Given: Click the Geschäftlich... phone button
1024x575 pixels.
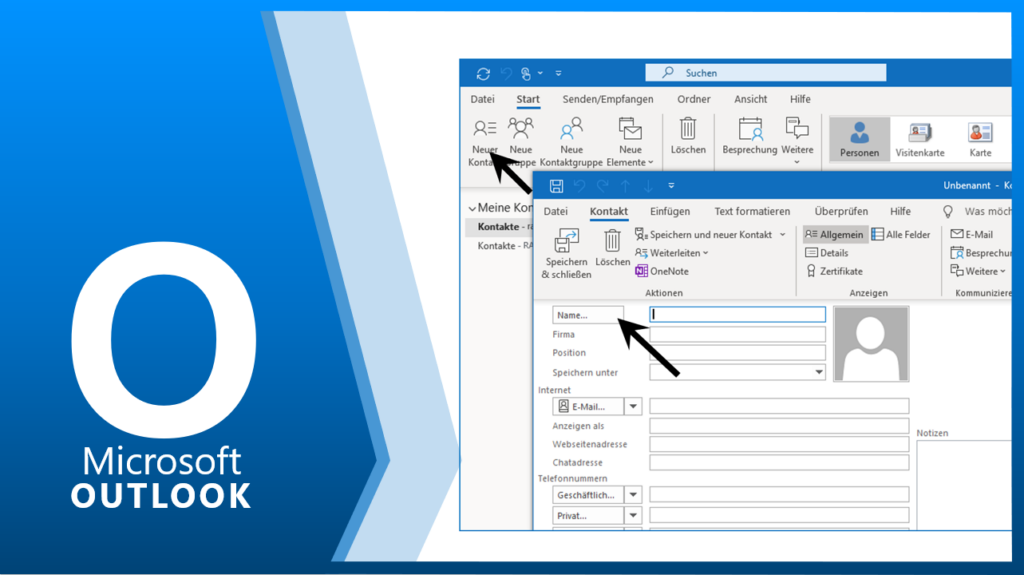Looking at the screenshot, I should click(588, 495).
